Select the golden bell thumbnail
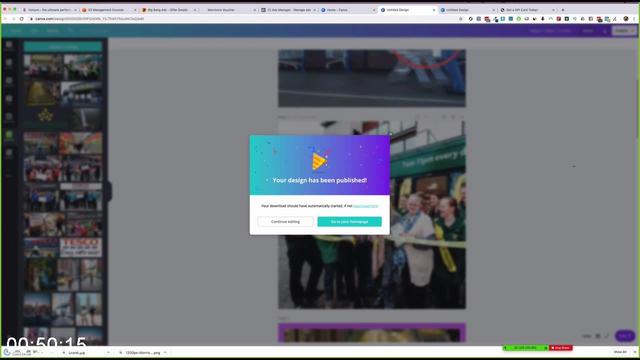This screenshot has width=640, height=360. point(42,93)
